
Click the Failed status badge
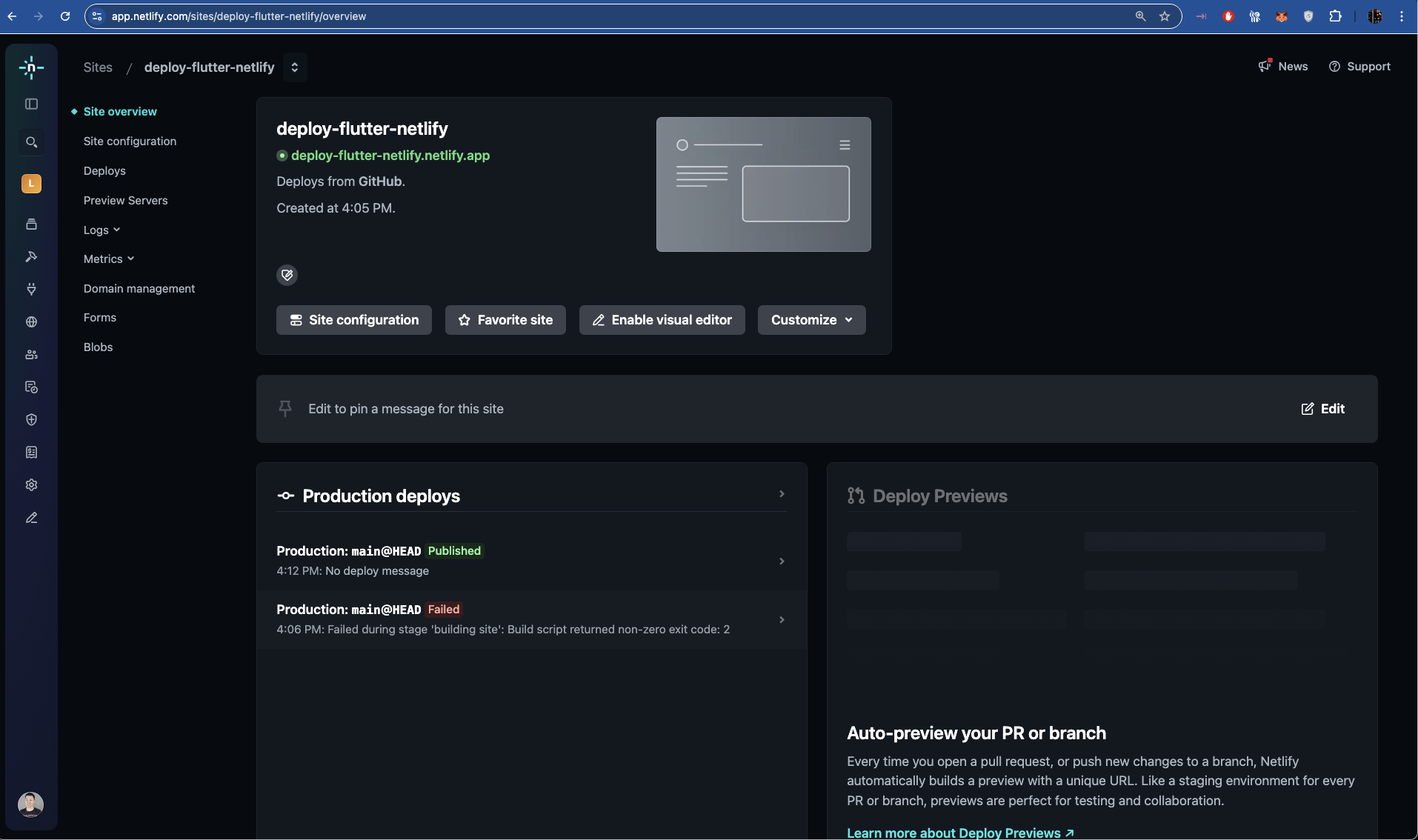(444, 610)
